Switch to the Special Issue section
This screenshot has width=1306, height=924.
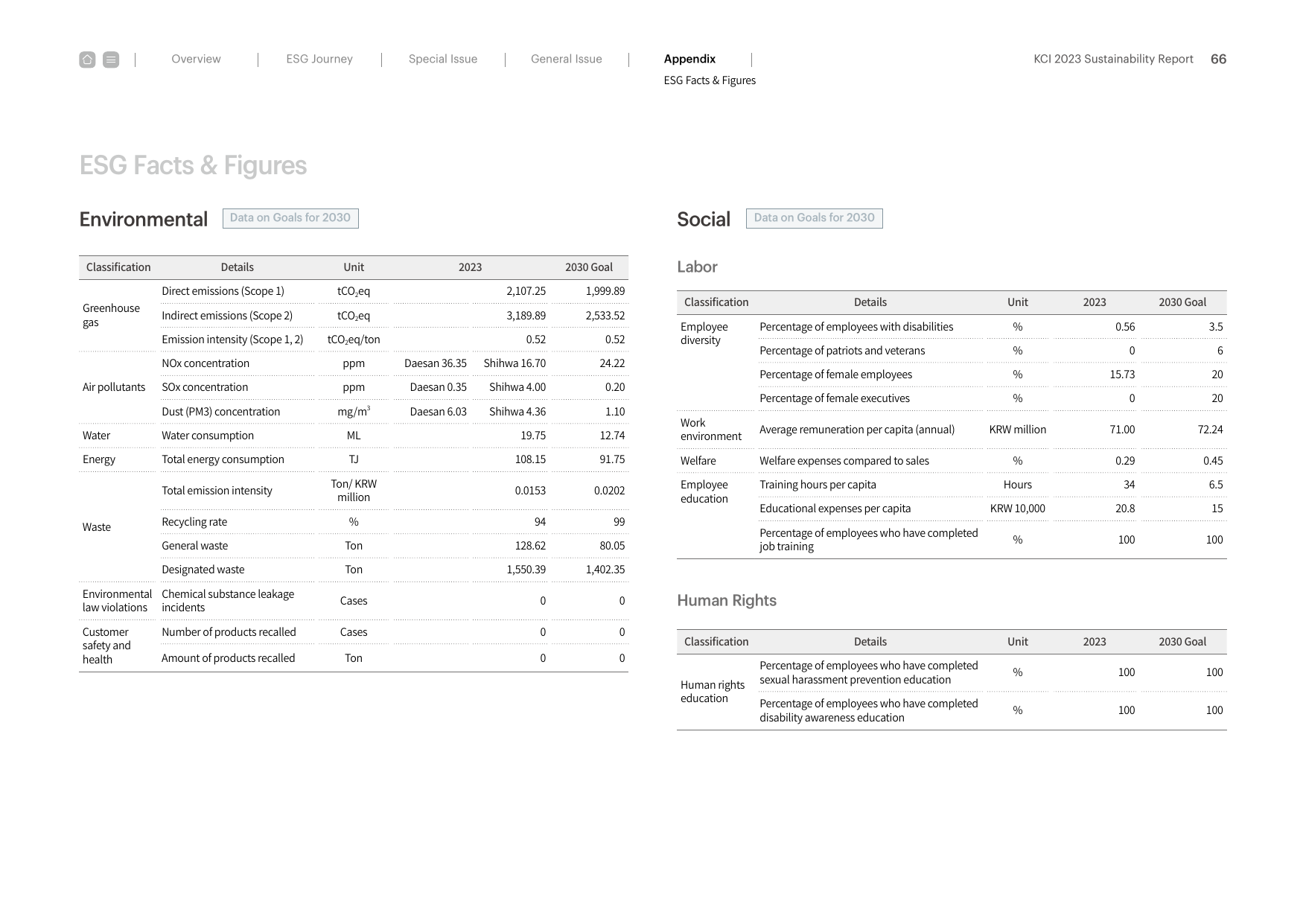pyautogui.click(x=443, y=59)
